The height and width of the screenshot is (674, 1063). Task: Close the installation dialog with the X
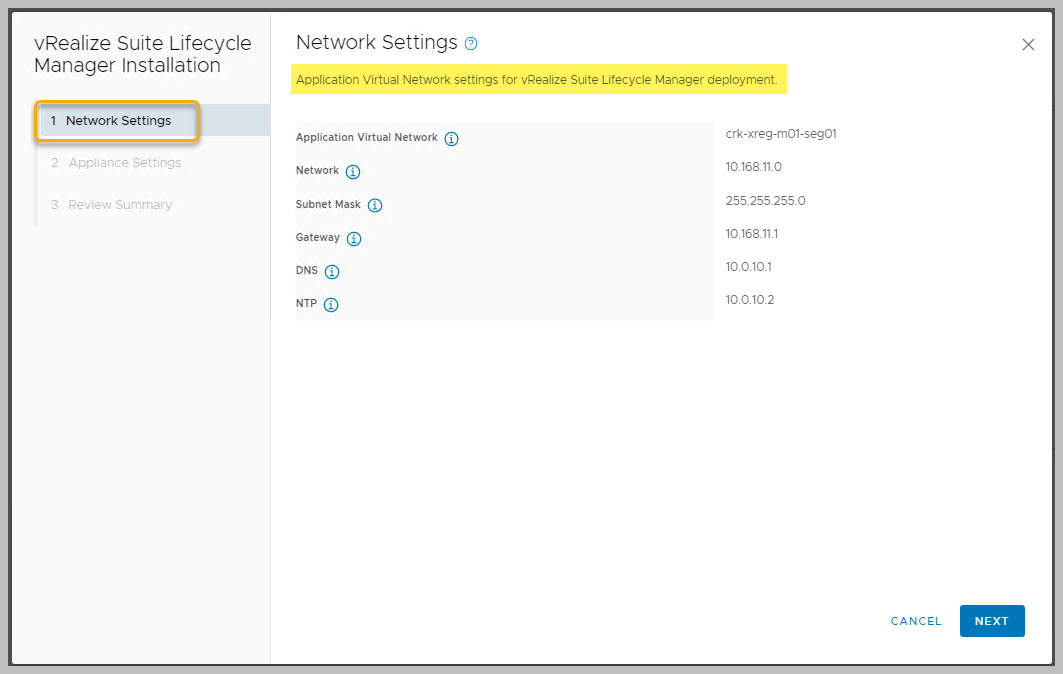[1028, 45]
